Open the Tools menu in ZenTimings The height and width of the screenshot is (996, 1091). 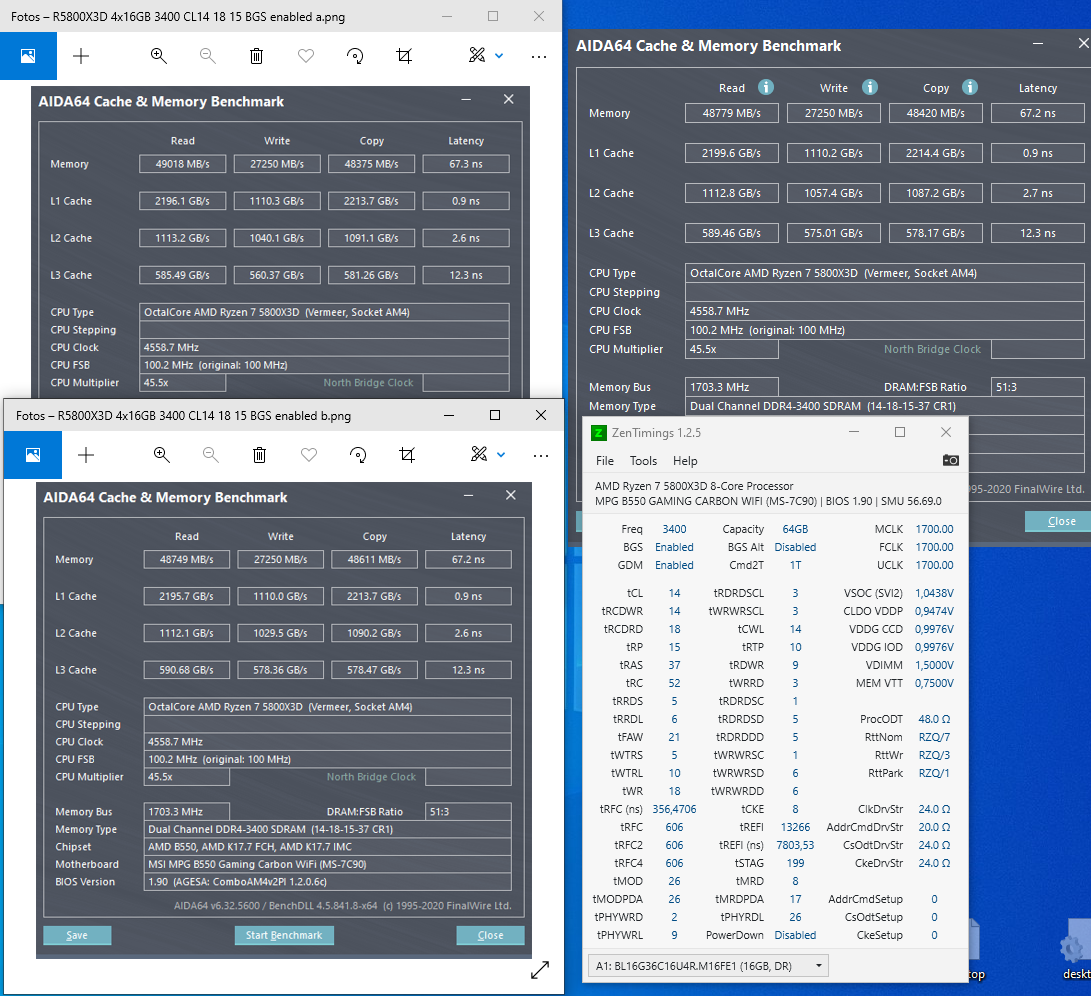[643, 461]
